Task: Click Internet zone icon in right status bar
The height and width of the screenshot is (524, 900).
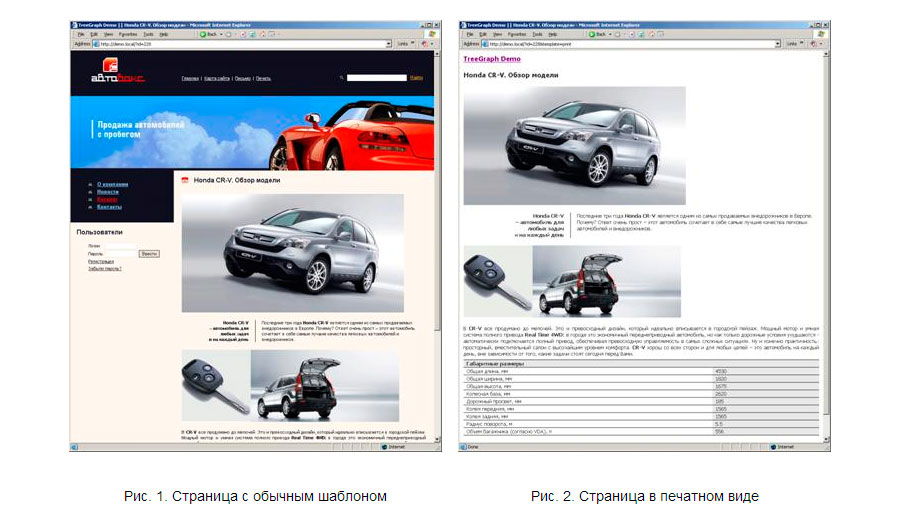Action: coord(773,447)
